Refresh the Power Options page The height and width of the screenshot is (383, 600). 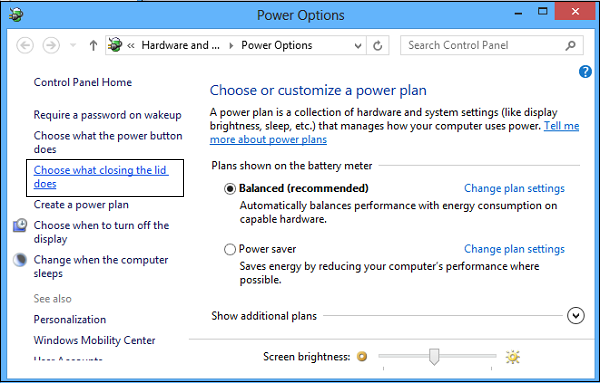coord(378,46)
